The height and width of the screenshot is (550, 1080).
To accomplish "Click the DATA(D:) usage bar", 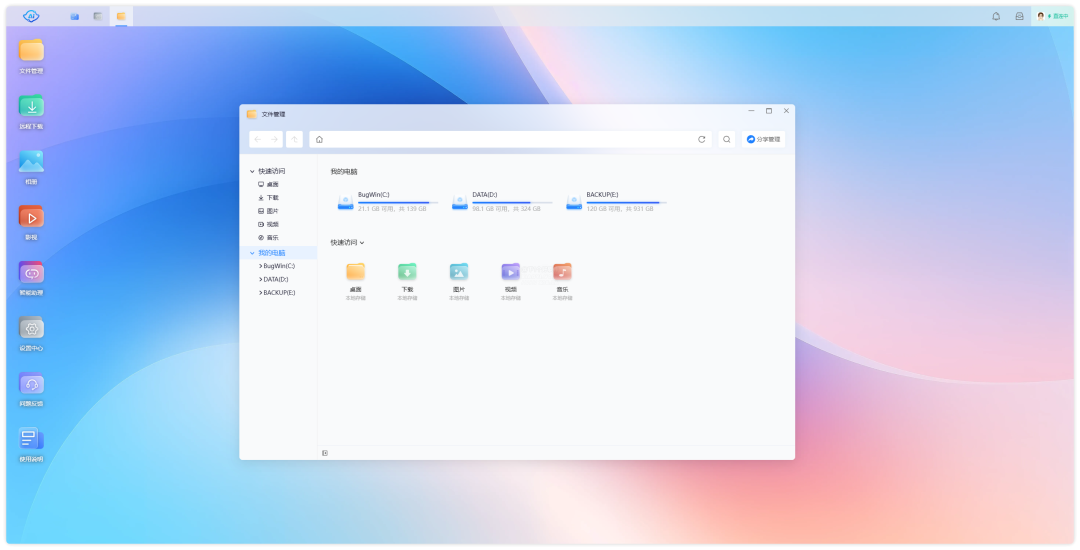I will [x=512, y=202].
